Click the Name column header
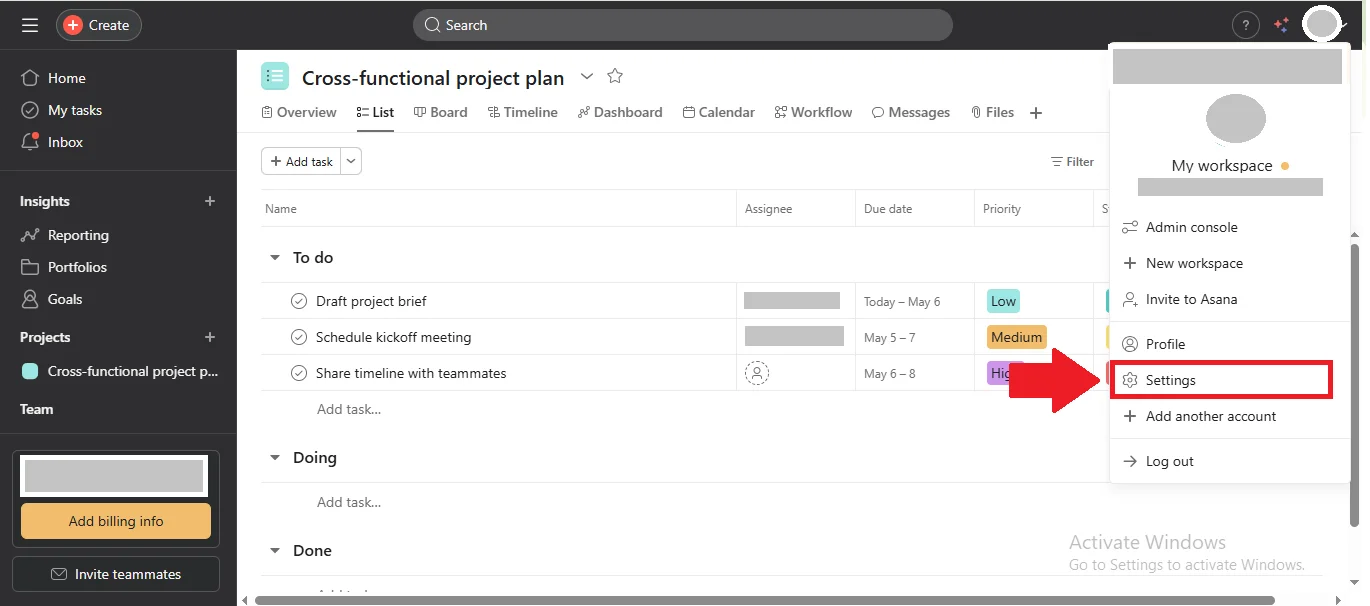This screenshot has height=606, width=1370. point(281,209)
